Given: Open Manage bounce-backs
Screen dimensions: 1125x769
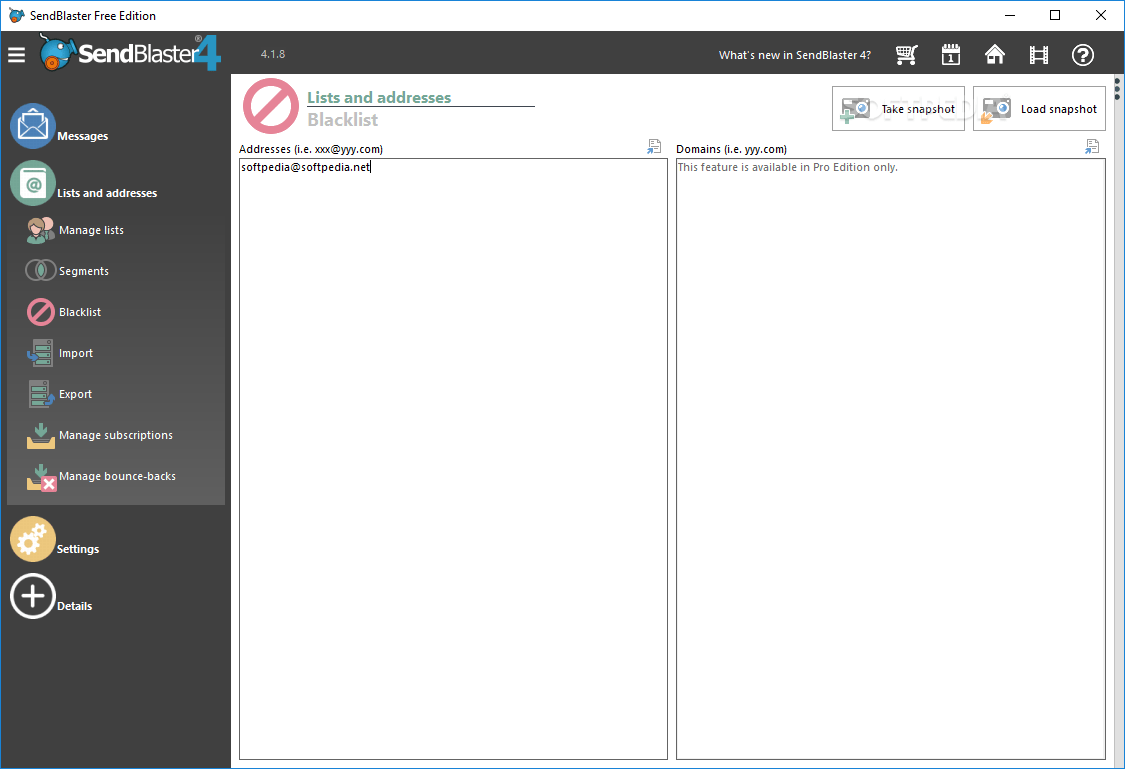Looking at the screenshot, I should [x=119, y=476].
